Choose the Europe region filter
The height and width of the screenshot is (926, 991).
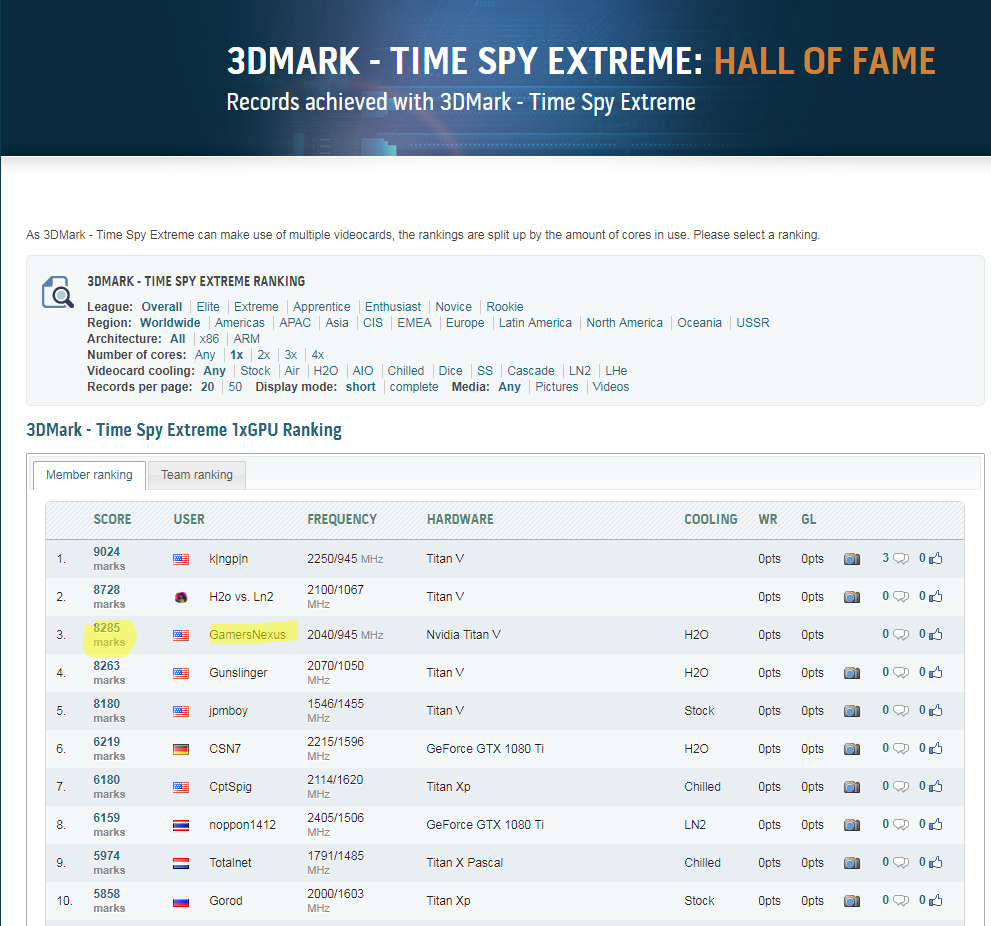[x=465, y=323]
